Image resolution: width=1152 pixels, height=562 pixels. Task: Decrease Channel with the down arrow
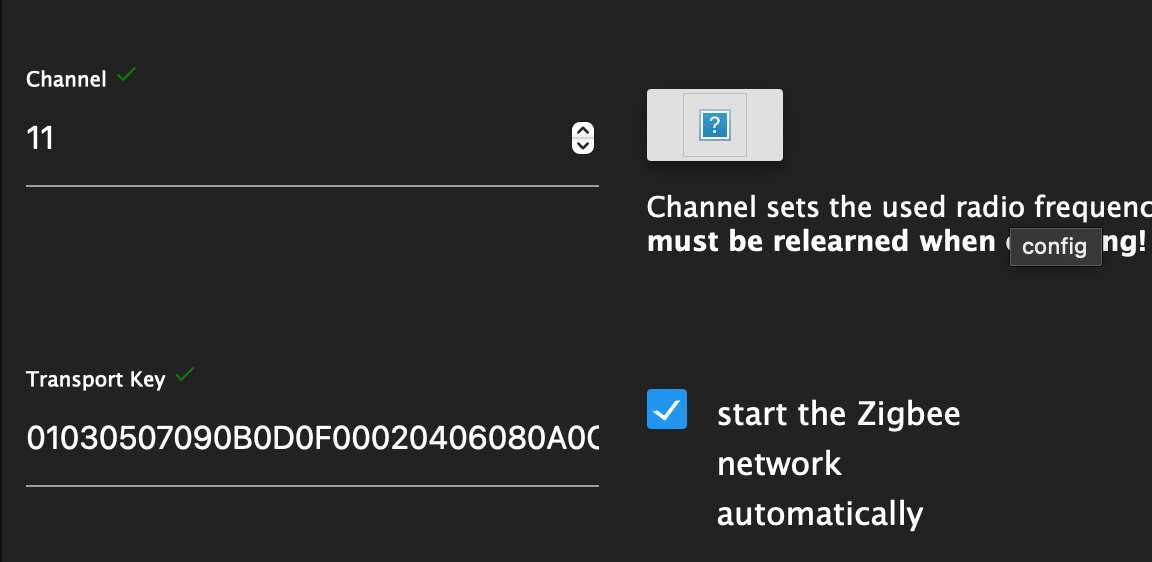(582, 146)
